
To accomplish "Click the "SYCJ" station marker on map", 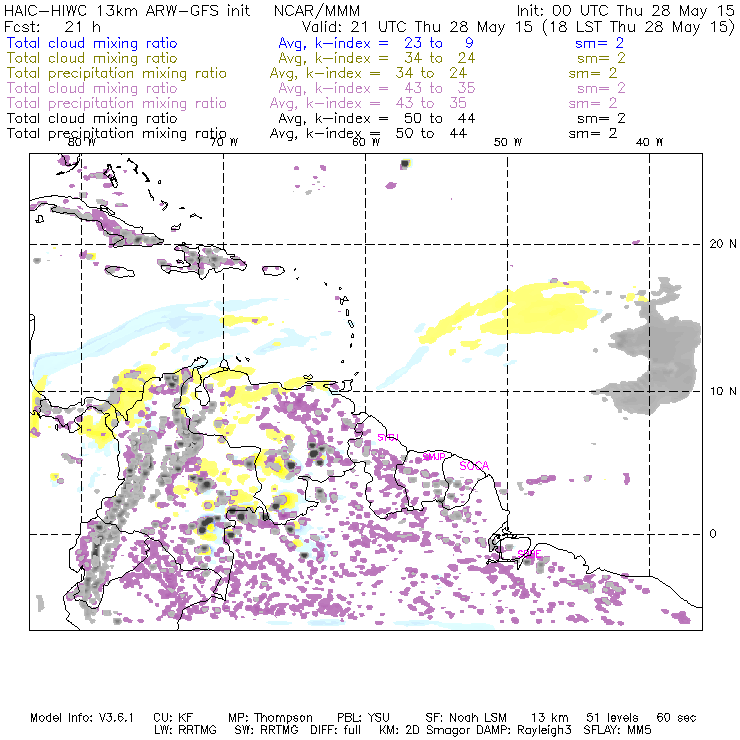I will 388,437.
